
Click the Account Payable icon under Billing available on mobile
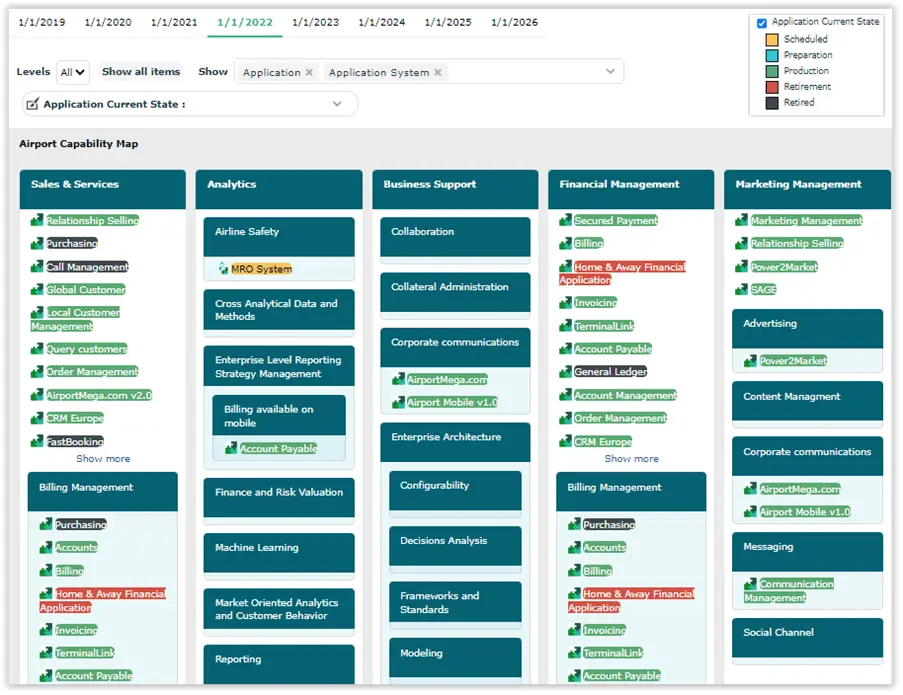click(x=231, y=448)
